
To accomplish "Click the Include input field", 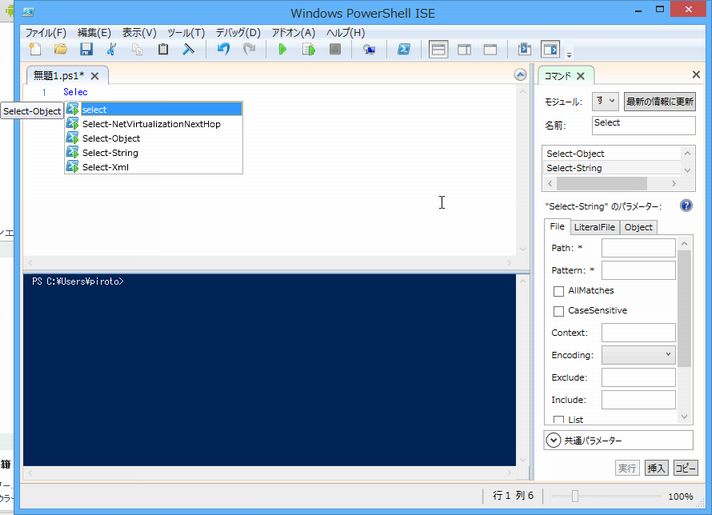I will click(x=638, y=400).
